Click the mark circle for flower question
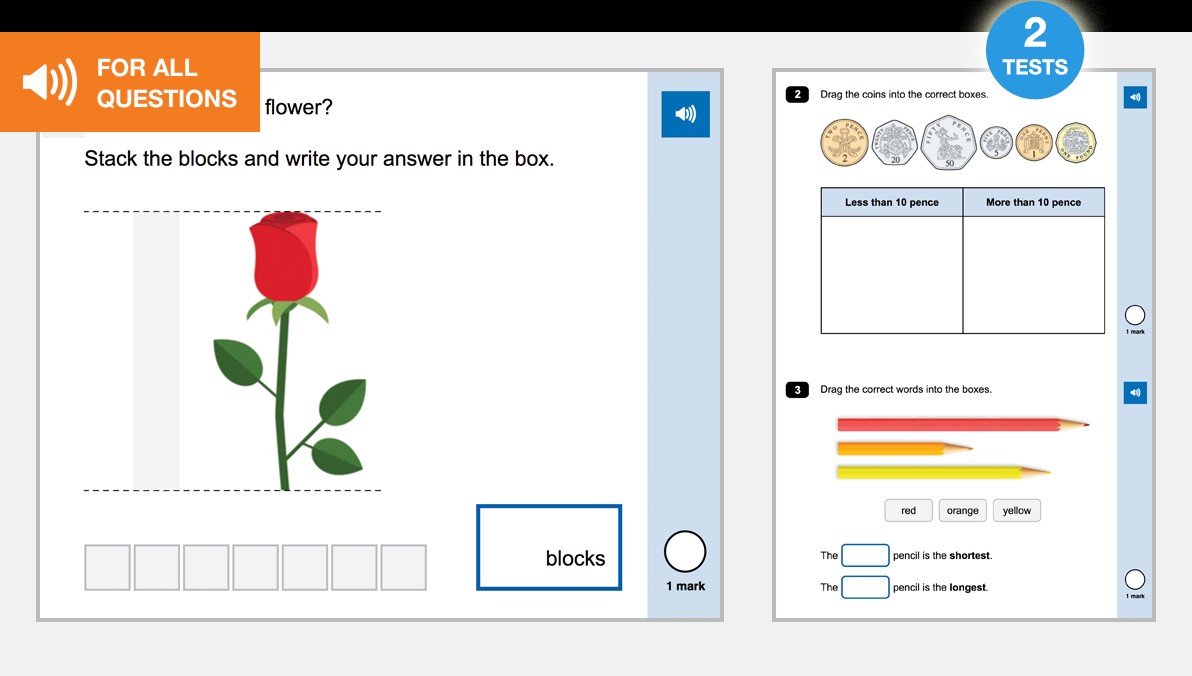The width and height of the screenshot is (1192, 676). [685, 551]
